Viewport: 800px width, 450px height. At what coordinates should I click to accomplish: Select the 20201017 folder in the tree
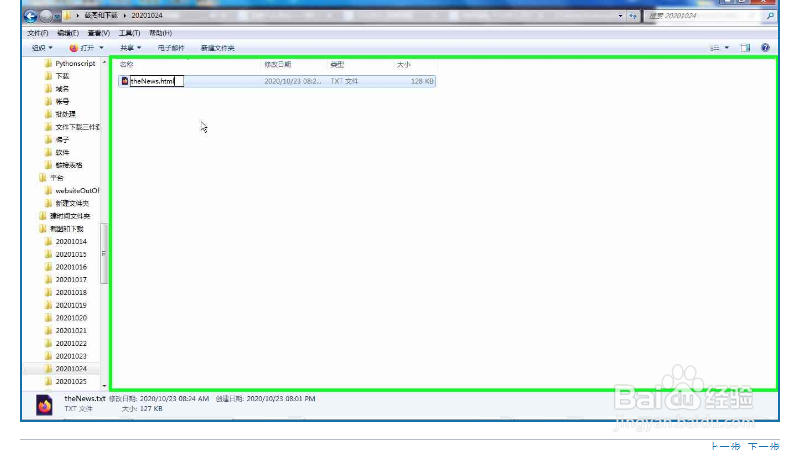(x=71, y=280)
